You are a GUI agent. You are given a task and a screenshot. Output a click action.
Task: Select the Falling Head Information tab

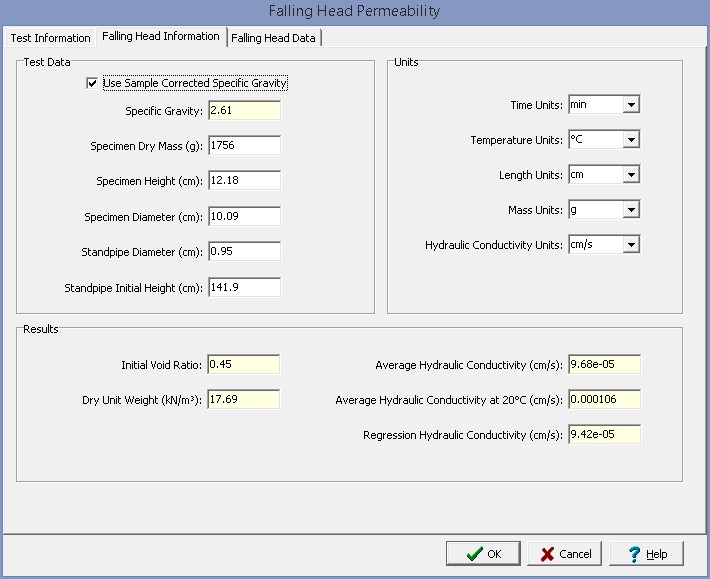point(160,37)
